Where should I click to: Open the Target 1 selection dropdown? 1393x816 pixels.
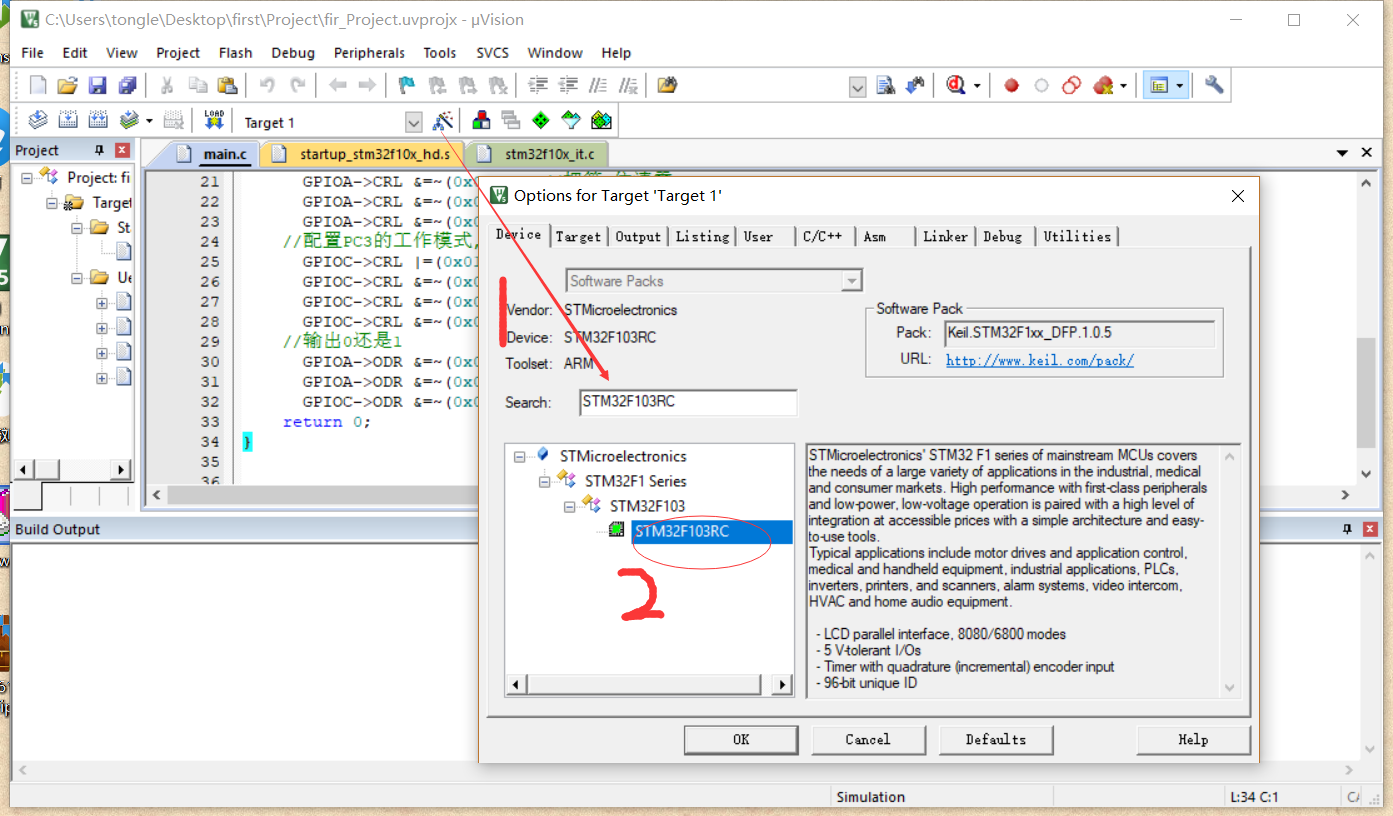click(x=413, y=122)
